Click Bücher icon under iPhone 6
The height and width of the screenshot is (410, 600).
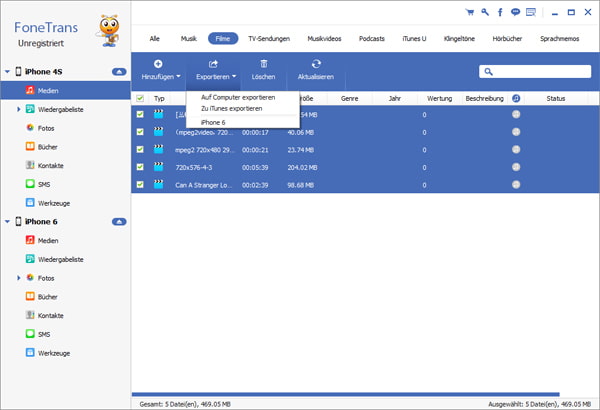[x=30, y=296]
